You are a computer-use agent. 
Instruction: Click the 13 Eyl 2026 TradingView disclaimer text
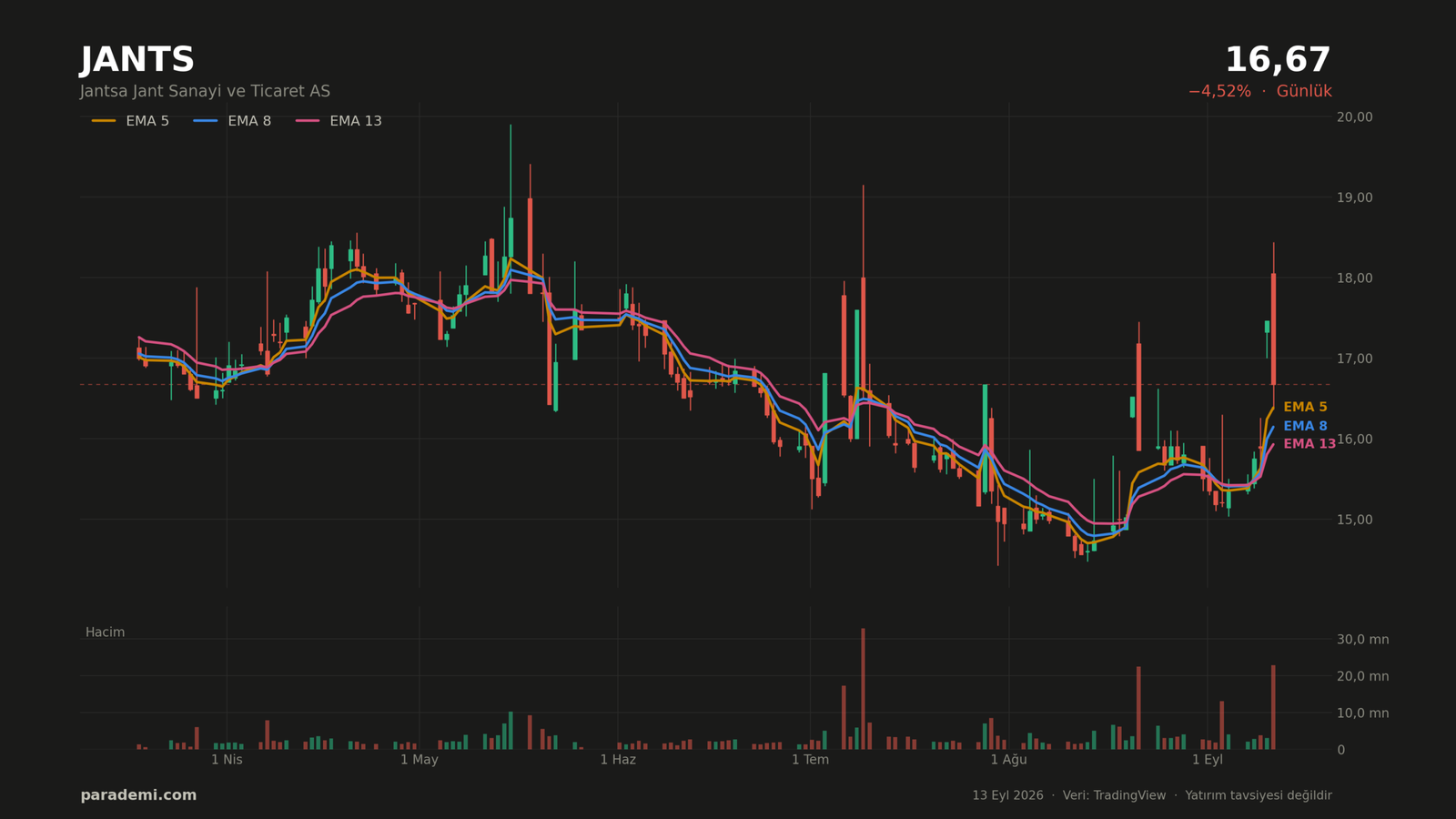click(x=1152, y=795)
